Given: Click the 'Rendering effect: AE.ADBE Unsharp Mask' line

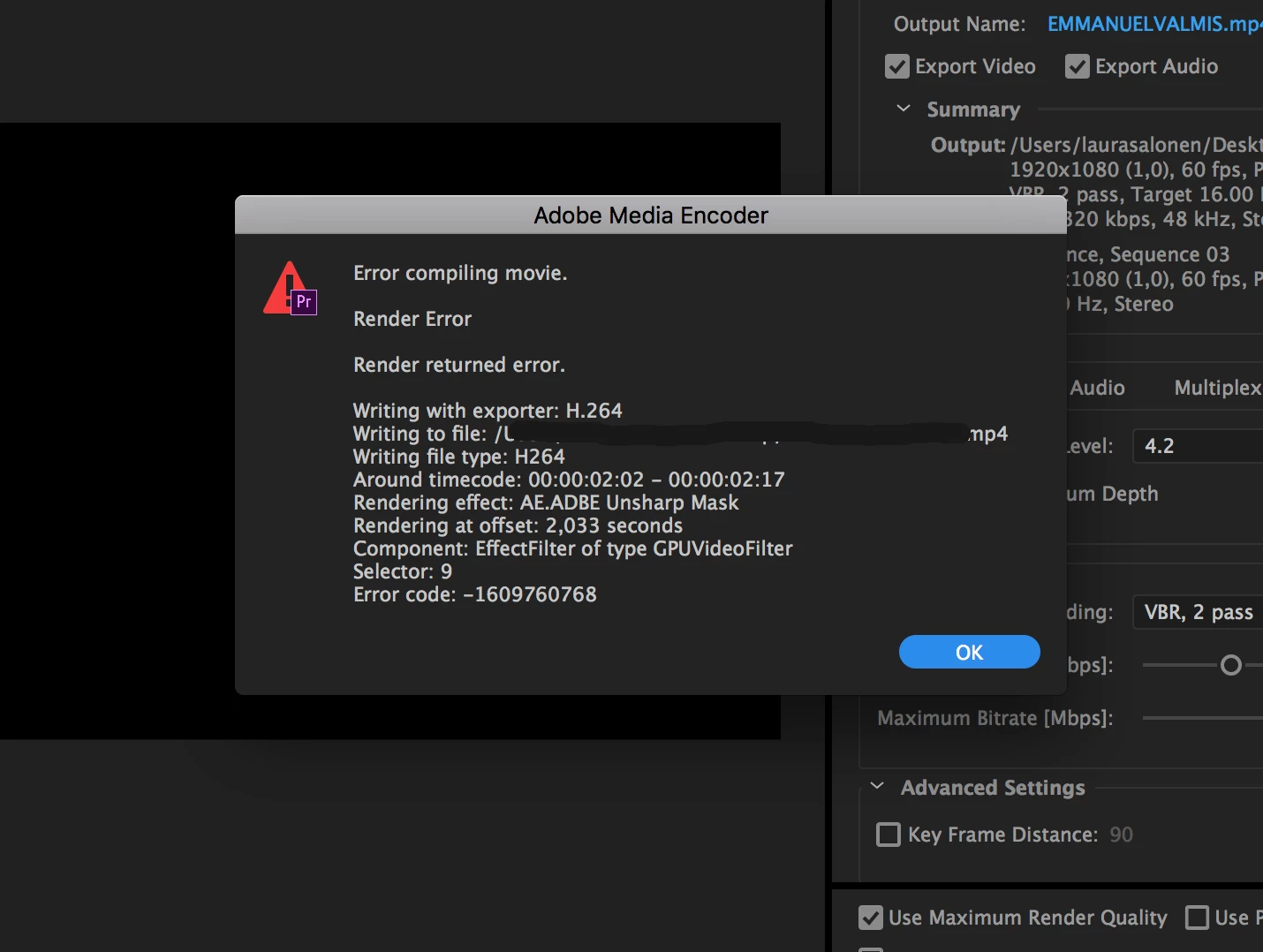Looking at the screenshot, I should click(x=546, y=502).
